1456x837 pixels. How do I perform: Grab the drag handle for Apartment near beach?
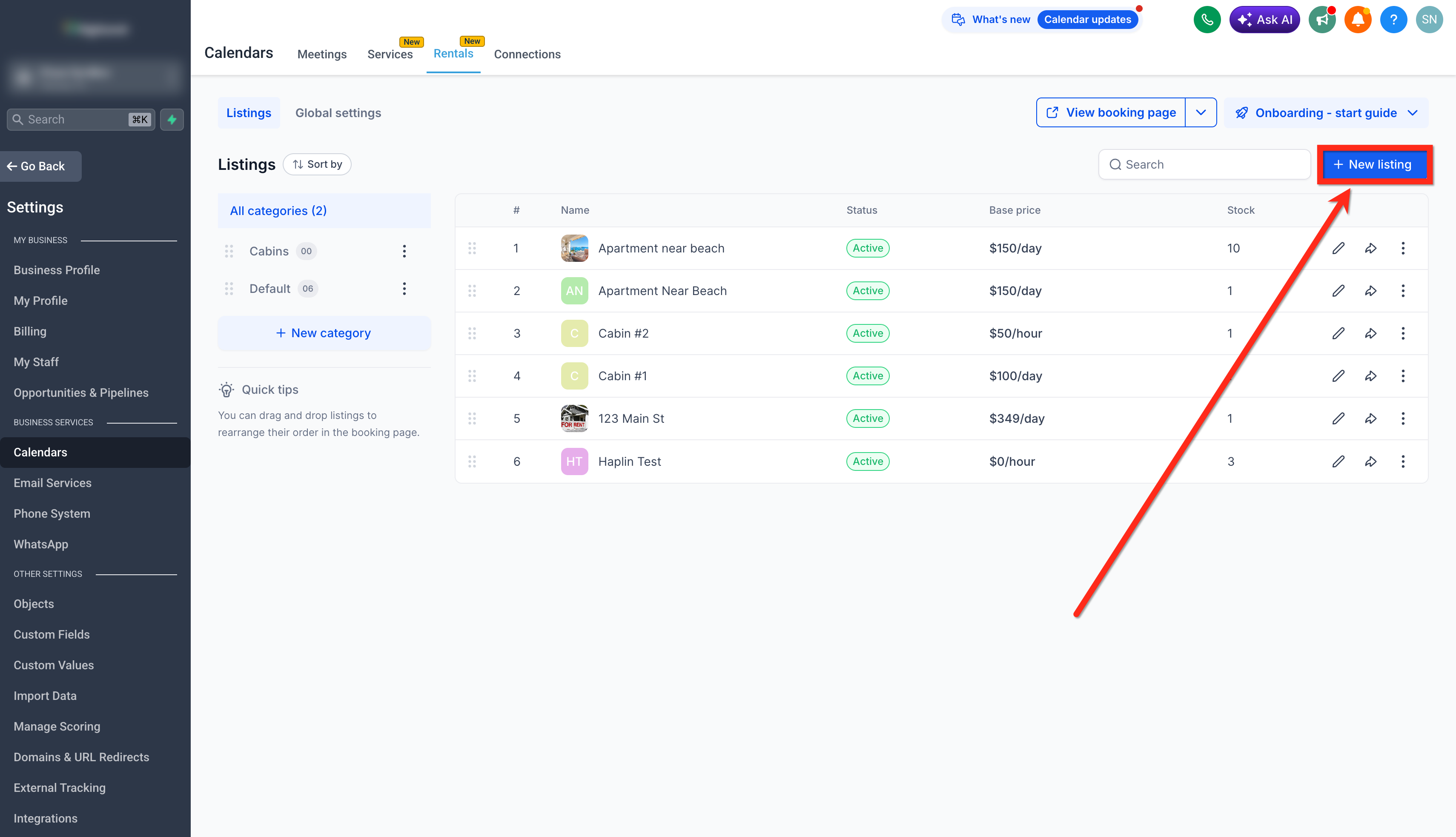click(x=472, y=248)
